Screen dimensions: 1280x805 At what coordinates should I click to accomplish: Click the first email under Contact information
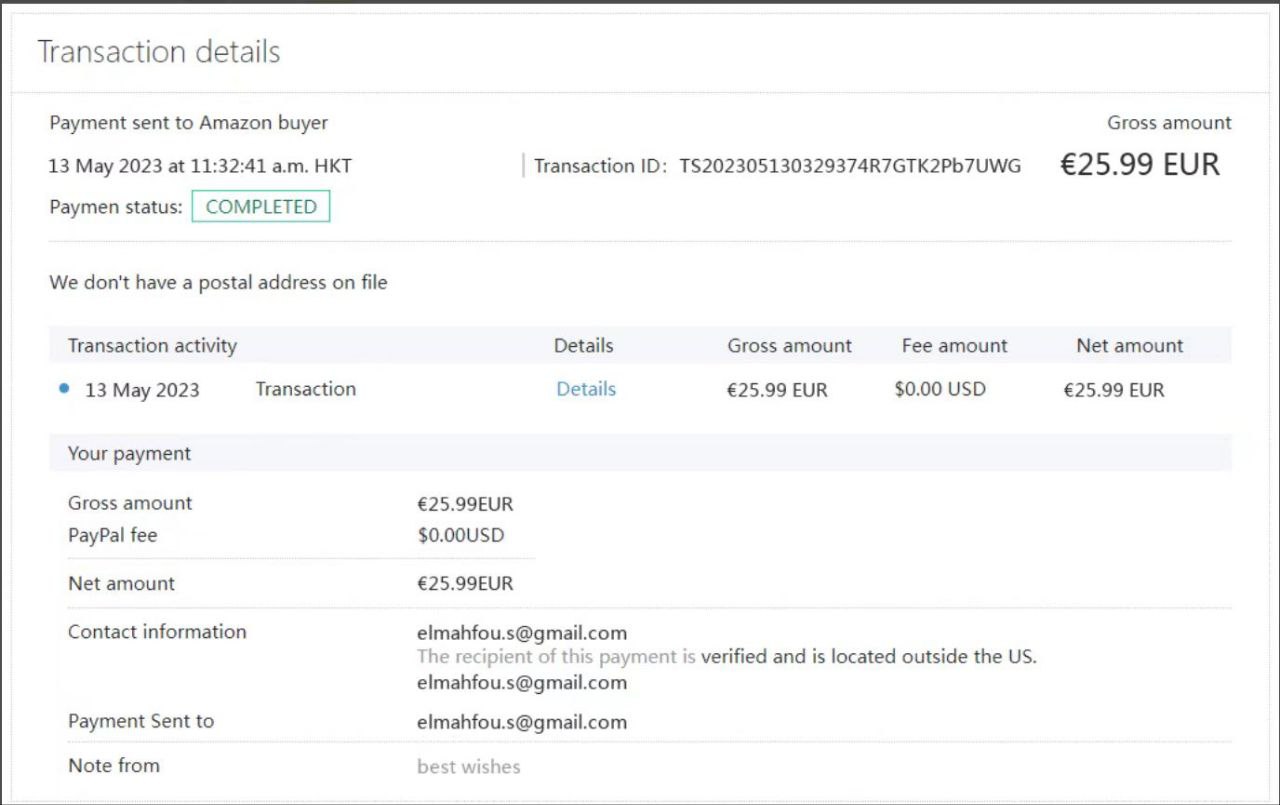[522, 632]
